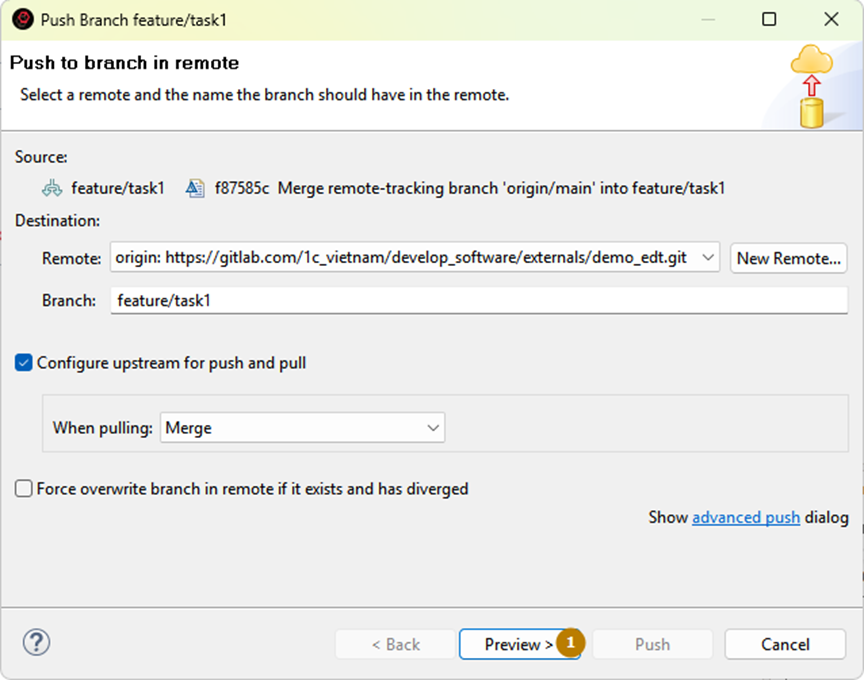
Task: Minimize the Push Branch dialog
Action: pos(707,19)
